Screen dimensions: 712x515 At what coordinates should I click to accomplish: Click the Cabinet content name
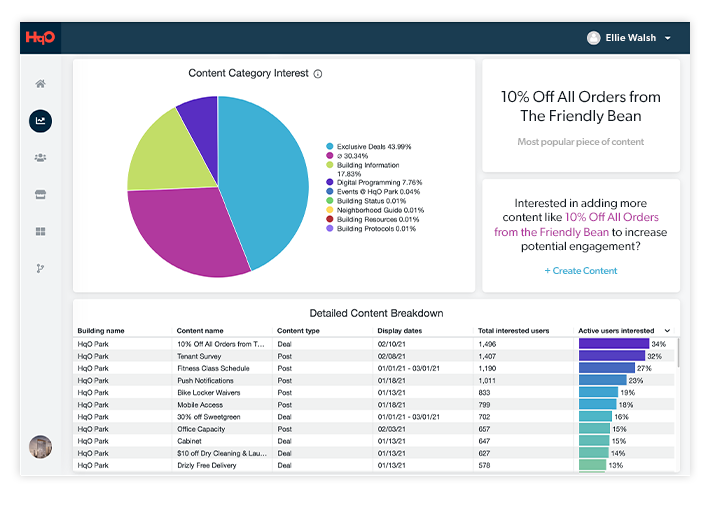tap(189, 441)
